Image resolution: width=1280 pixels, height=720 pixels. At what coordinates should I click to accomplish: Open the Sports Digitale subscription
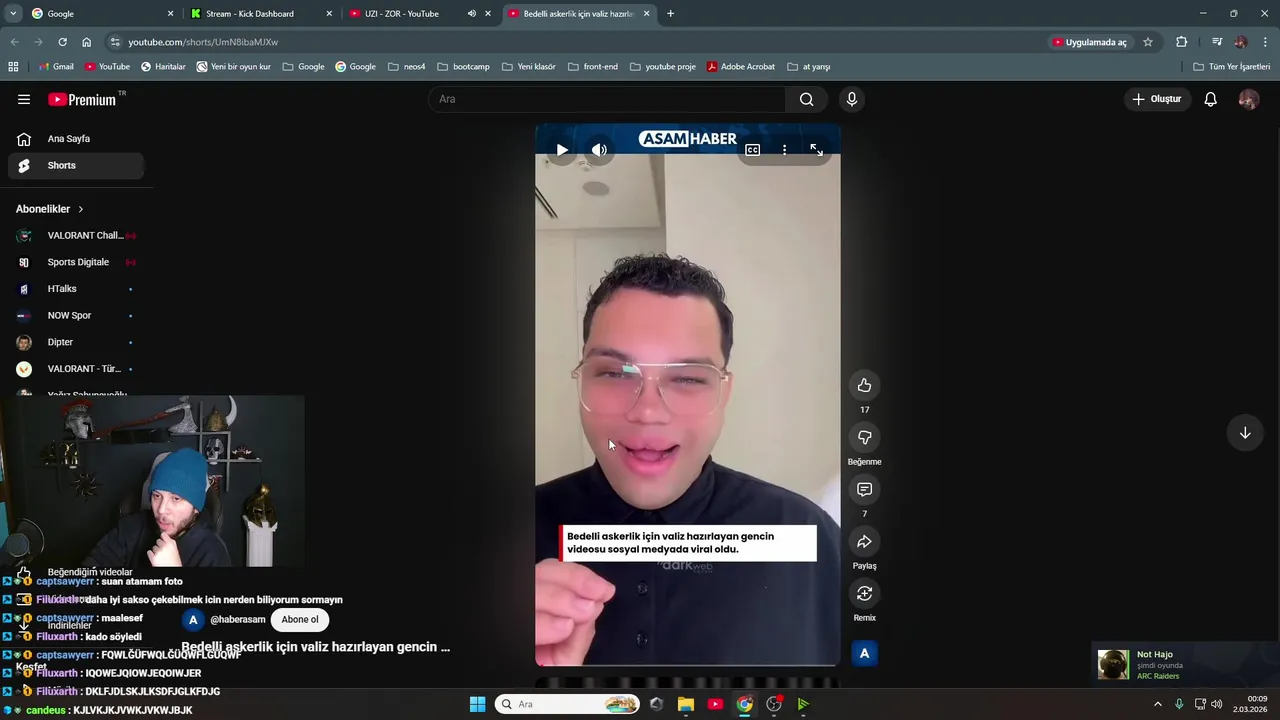[76, 262]
